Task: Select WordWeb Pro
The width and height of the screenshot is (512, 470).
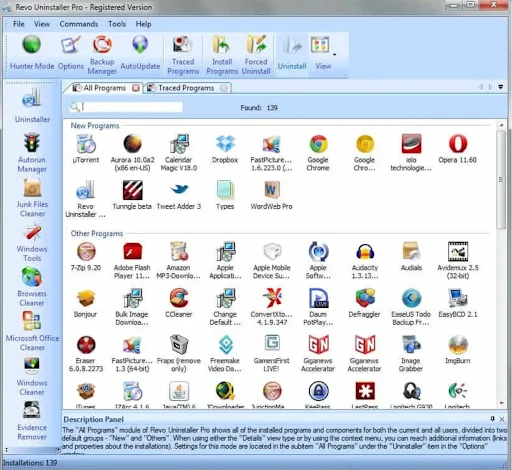Action: [x=271, y=195]
